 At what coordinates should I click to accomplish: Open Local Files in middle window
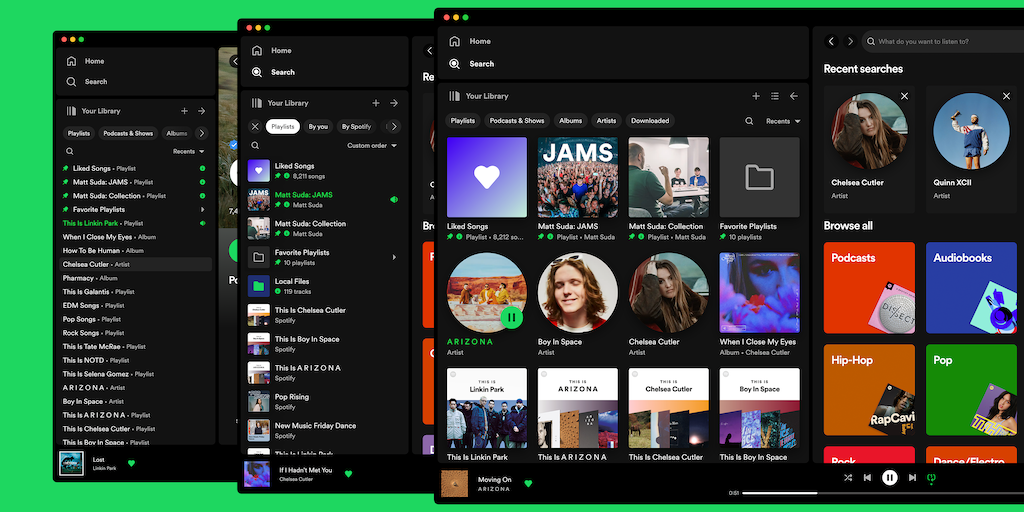click(323, 286)
